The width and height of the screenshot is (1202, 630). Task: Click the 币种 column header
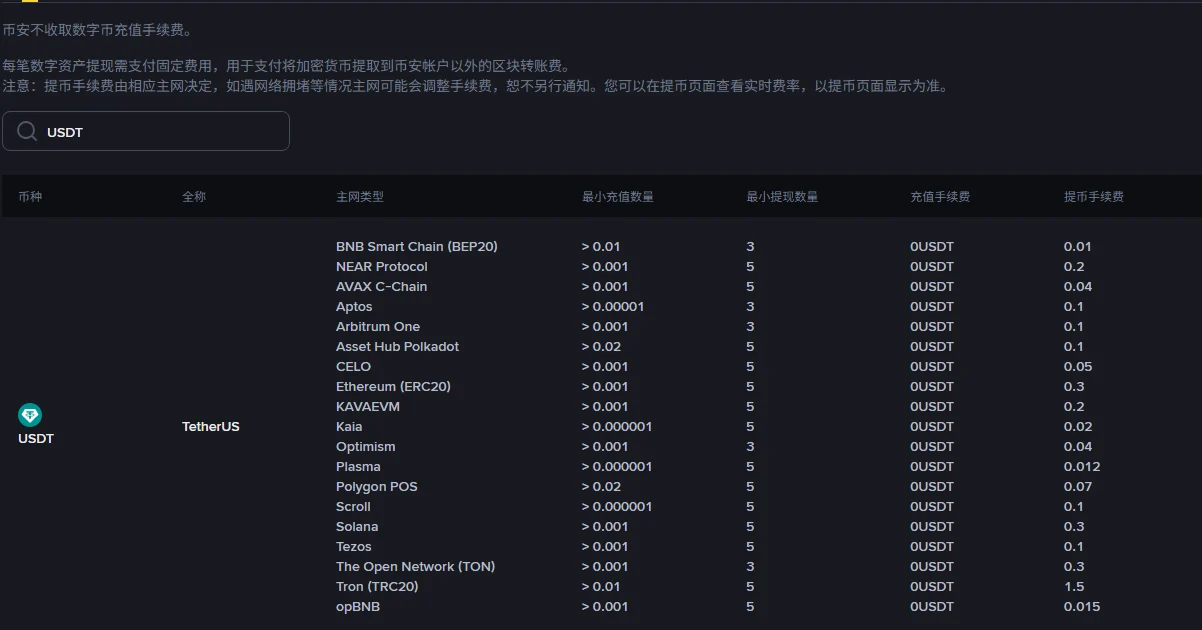tap(30, 197)
